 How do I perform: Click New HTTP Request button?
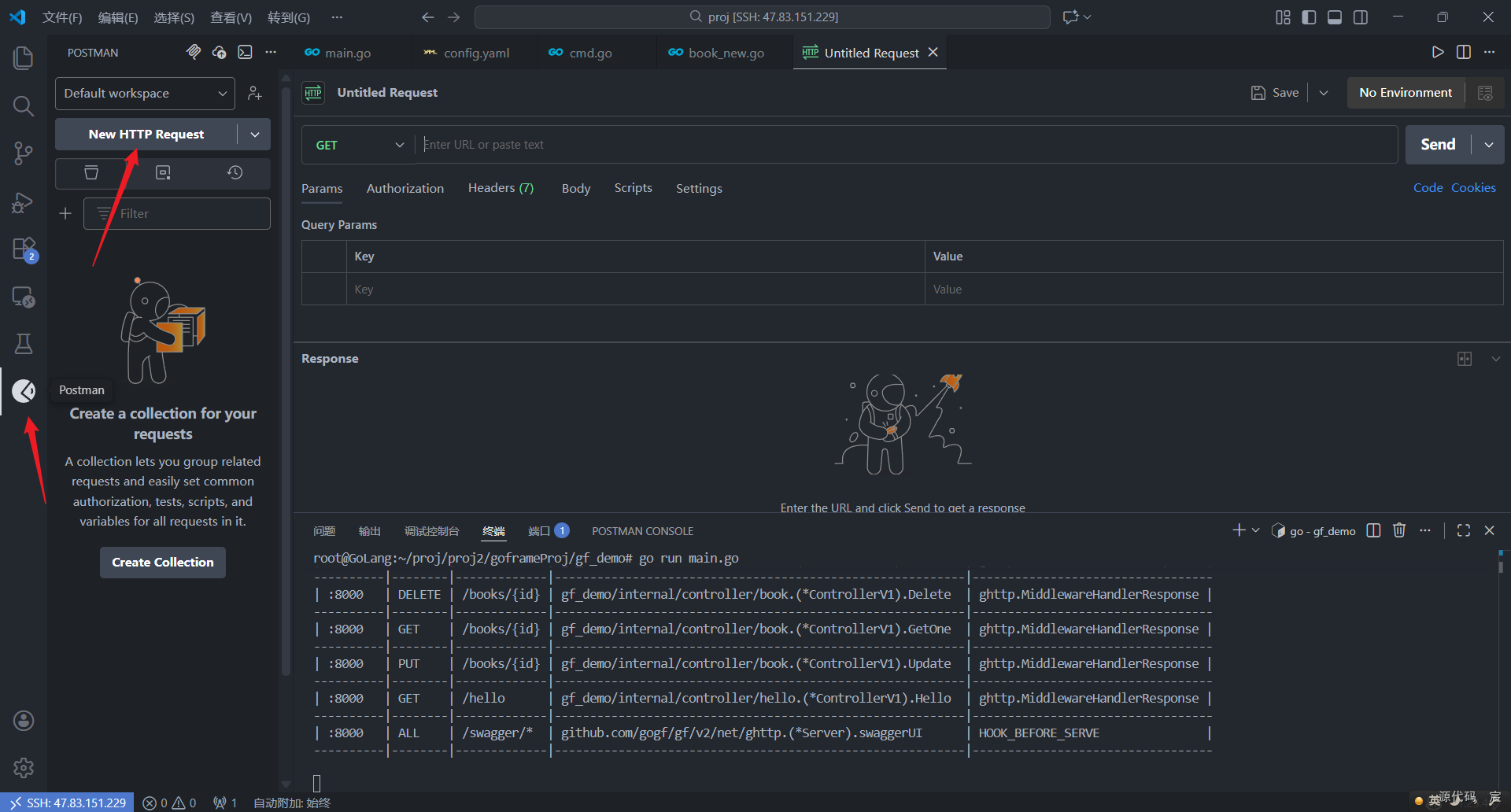click(146, 135)
